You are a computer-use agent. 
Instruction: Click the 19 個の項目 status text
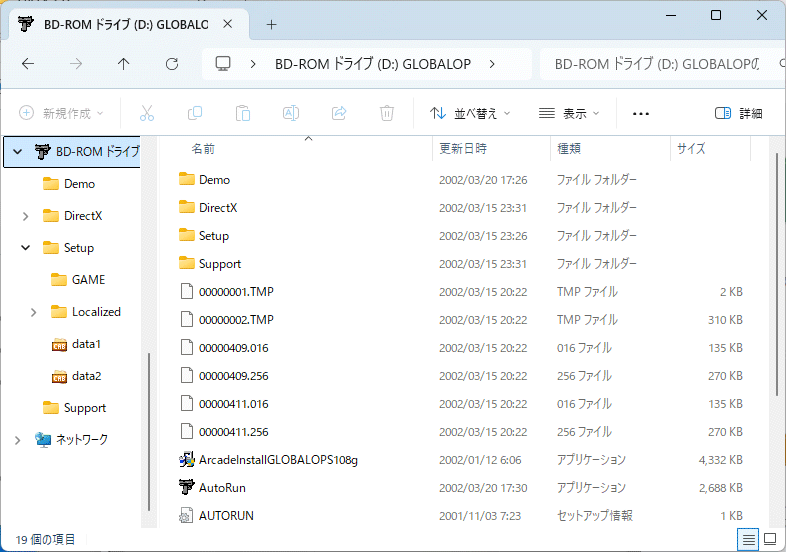pyautogui.click(x=45, y=540)
